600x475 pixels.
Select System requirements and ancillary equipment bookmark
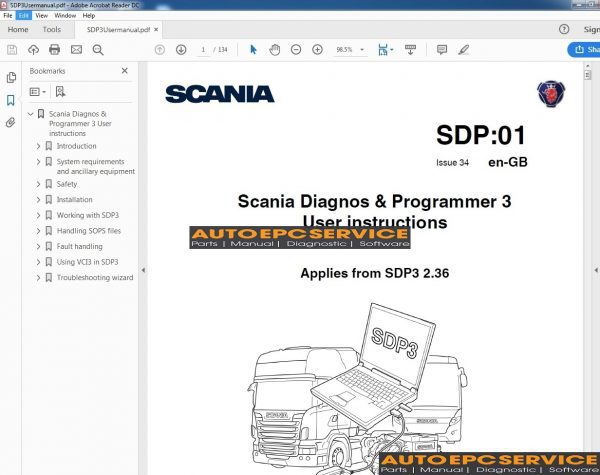(96, 166)
